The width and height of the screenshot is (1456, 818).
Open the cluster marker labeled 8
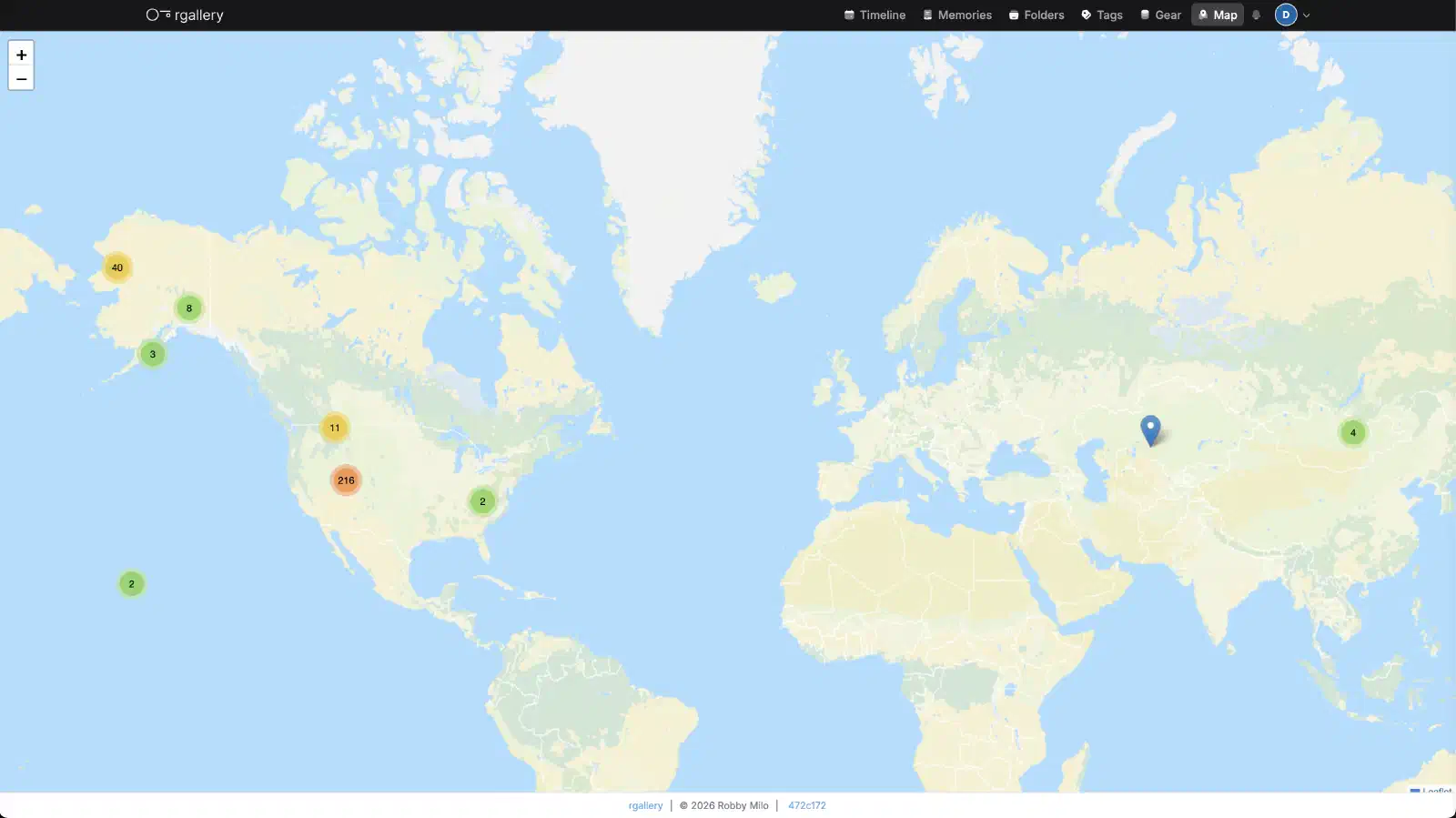coord(189,308)
